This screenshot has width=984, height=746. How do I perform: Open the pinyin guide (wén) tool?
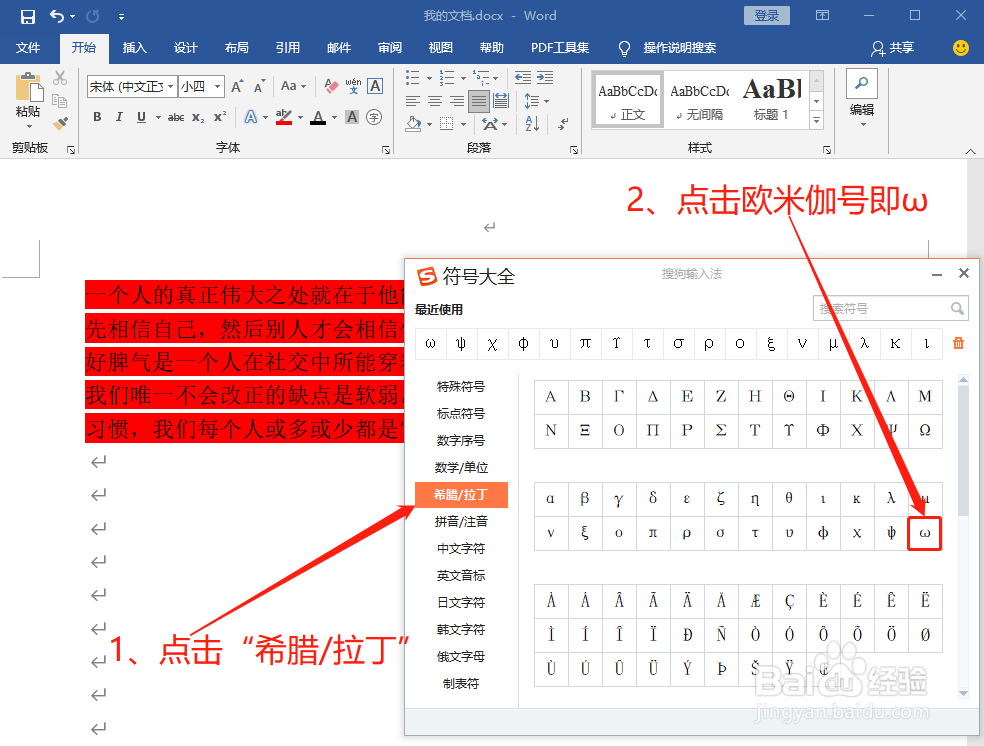pyautogui.click(x=353, y=86)
